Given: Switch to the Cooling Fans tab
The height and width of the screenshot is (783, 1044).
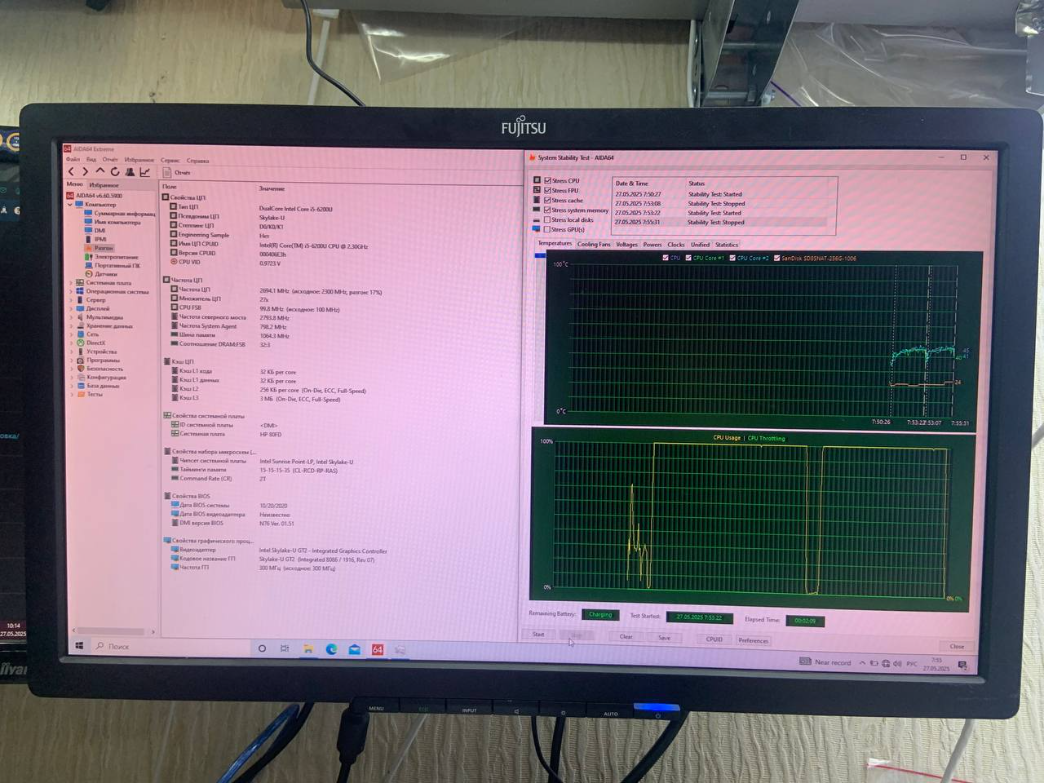Looking at the screenshot, I should point(594,244).
